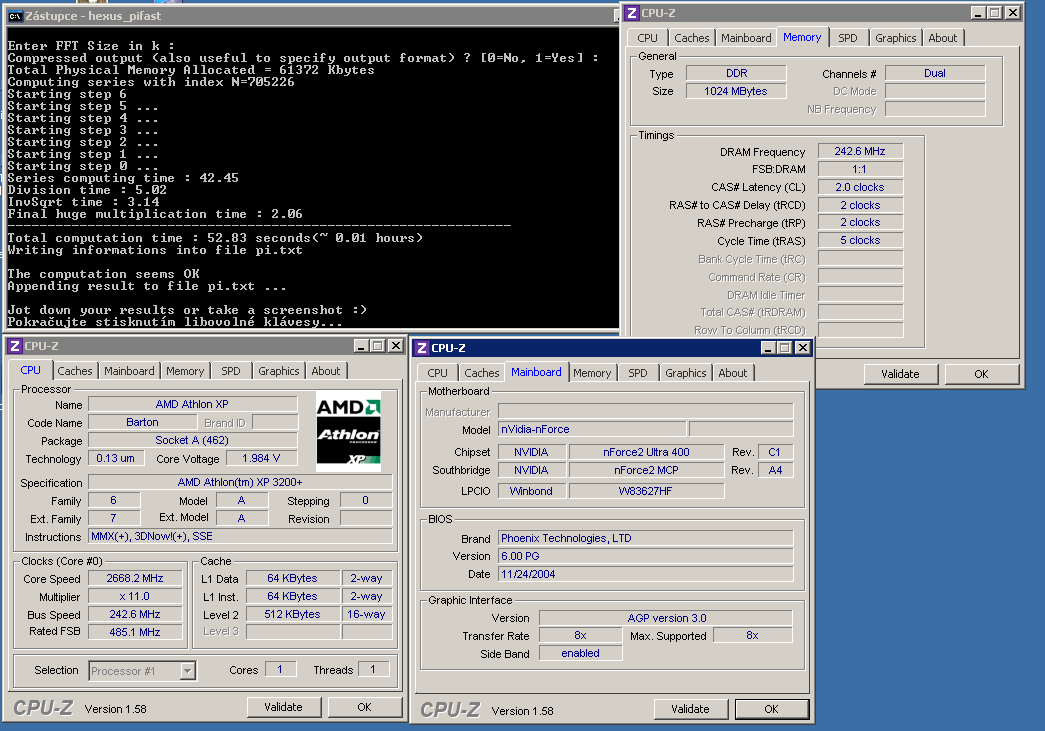Click the memory Size value 1024 MBytes
The height and width of the screenshot is (731, 1045).
point(736,91)
